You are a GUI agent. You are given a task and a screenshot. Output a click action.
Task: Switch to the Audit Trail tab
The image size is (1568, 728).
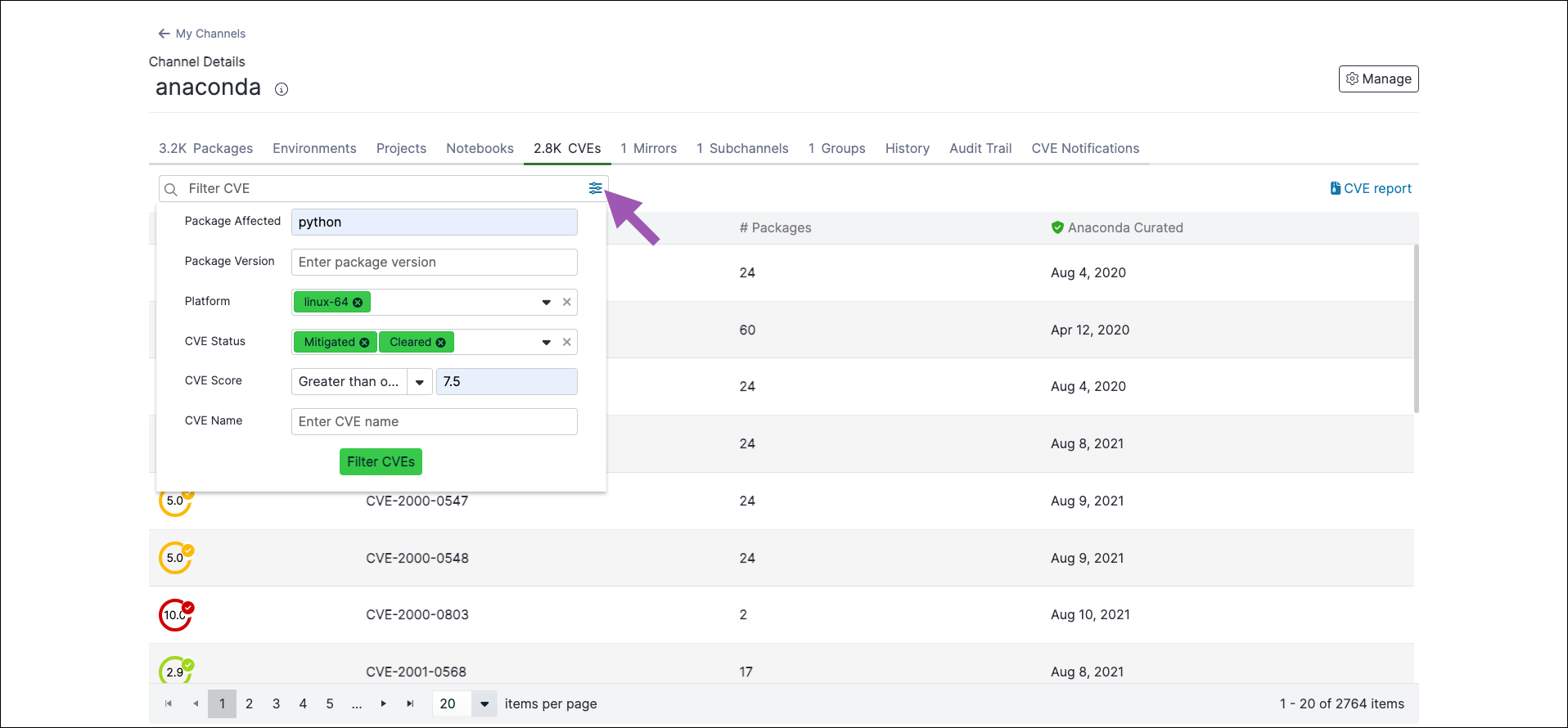pyautogui.click(x=980, y=148)
